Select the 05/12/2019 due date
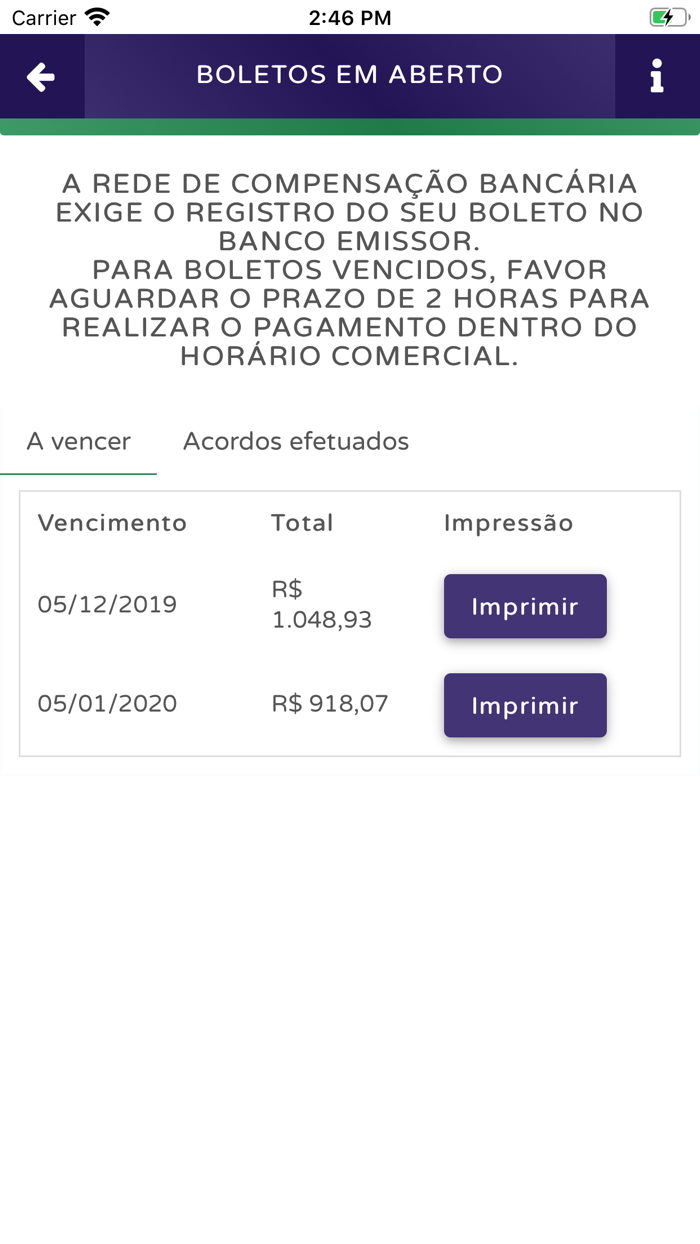This screenshot has height=1244, width=700. 107,604
